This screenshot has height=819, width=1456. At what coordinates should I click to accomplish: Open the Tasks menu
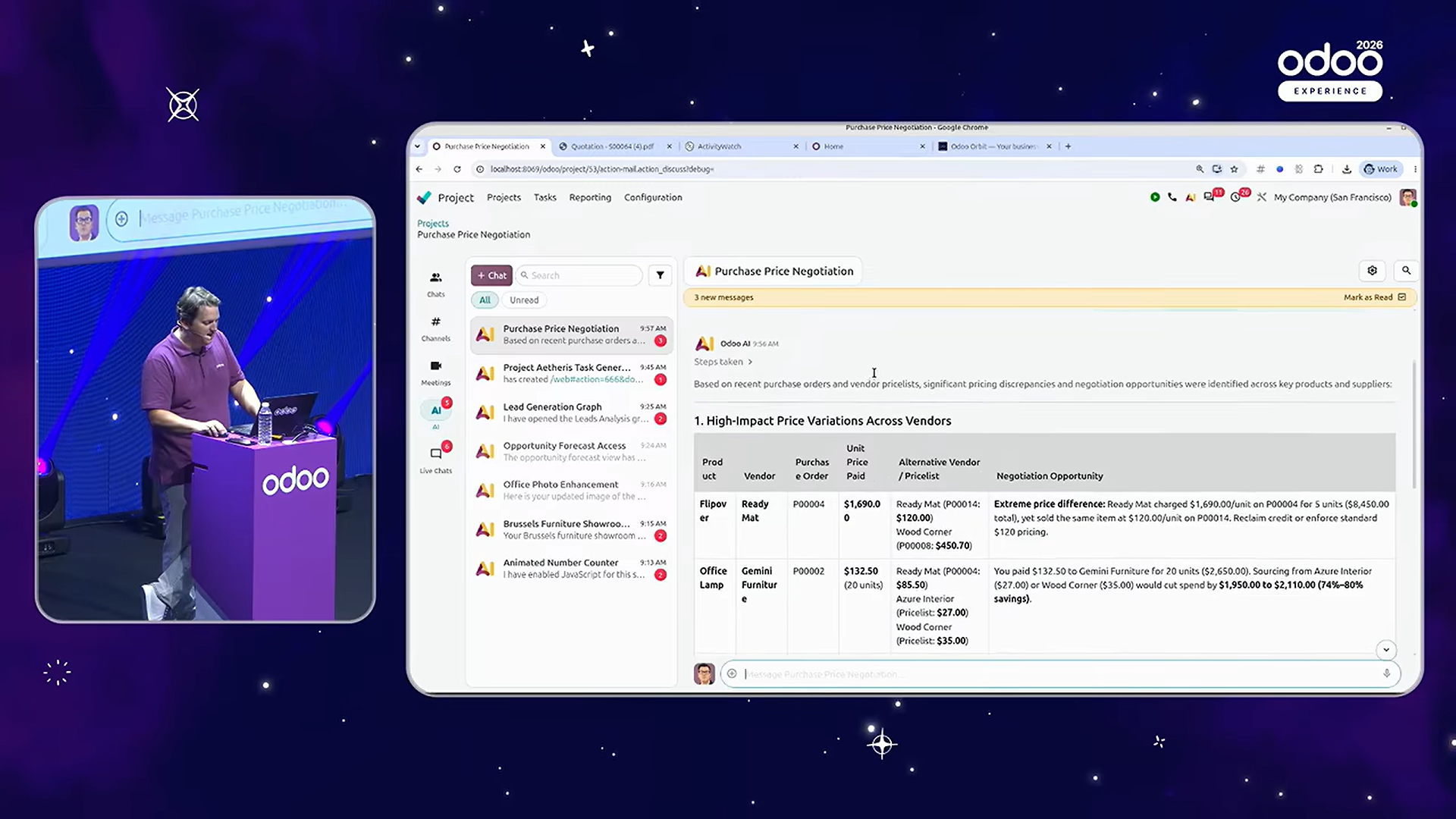(544, 197)
